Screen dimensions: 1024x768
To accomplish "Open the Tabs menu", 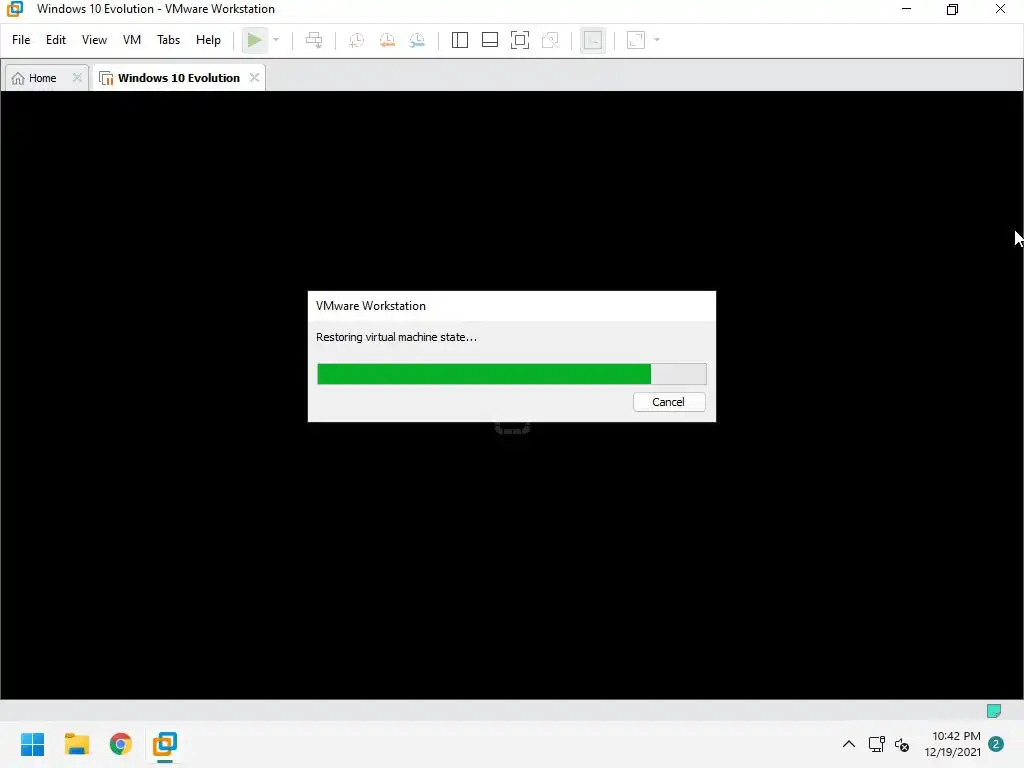I will pyautogui.click(x=168, y=40).
